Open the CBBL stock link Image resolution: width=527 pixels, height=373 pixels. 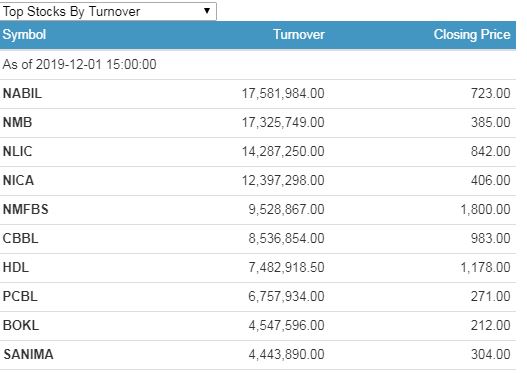(21, 238)
